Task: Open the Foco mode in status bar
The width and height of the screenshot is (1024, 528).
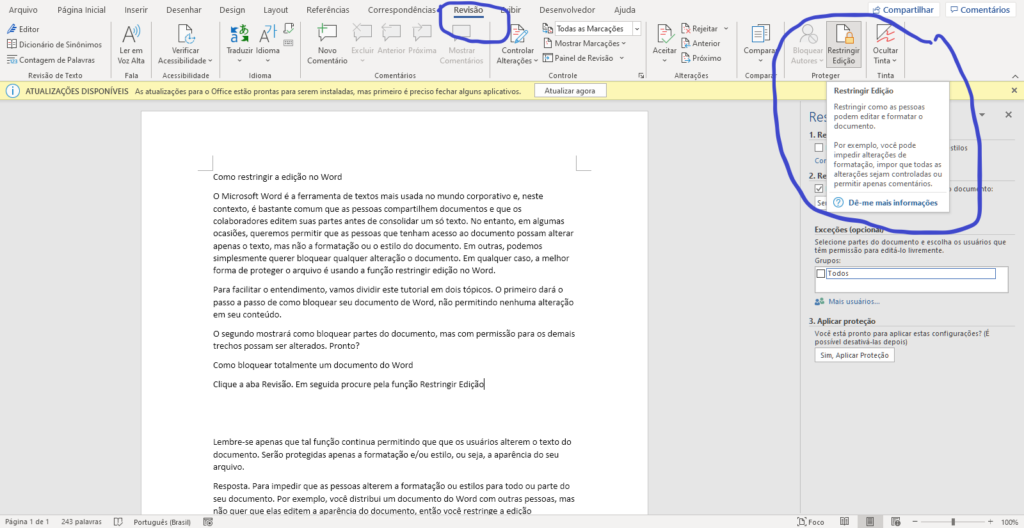Action: tap(811, 522)
